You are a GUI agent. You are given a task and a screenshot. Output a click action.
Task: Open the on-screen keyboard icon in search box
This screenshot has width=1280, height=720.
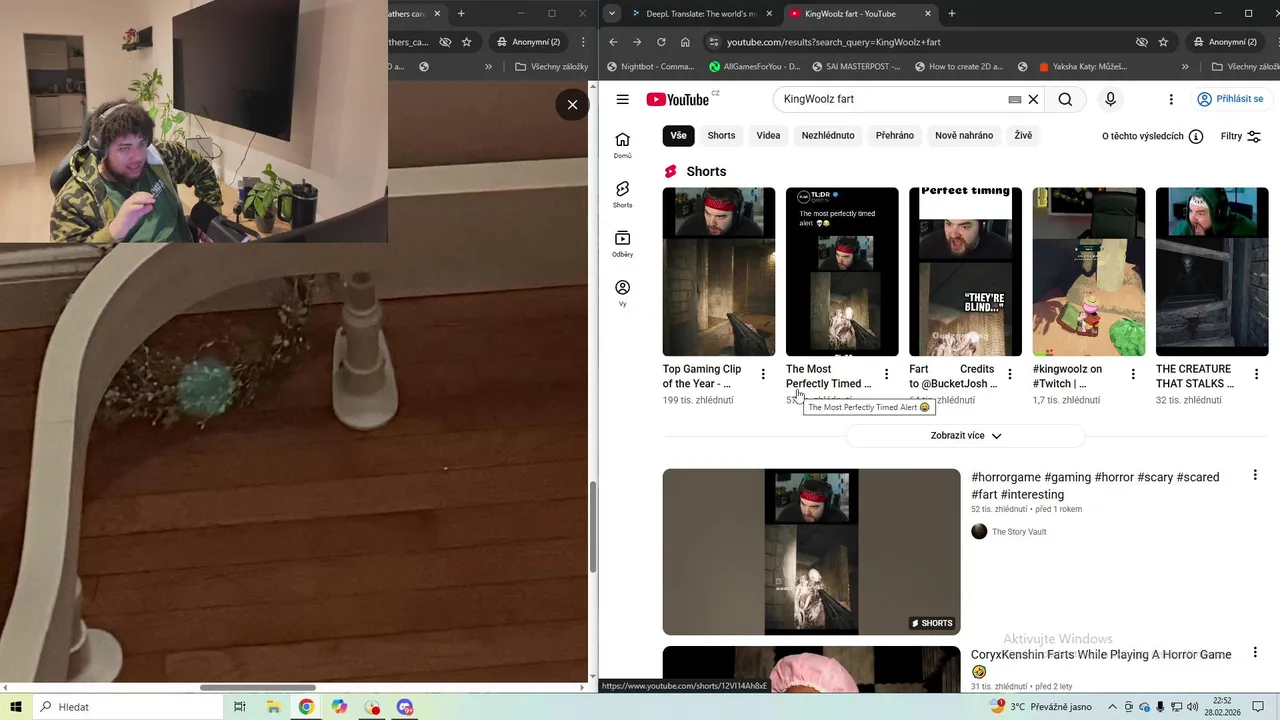(1014, 99)
